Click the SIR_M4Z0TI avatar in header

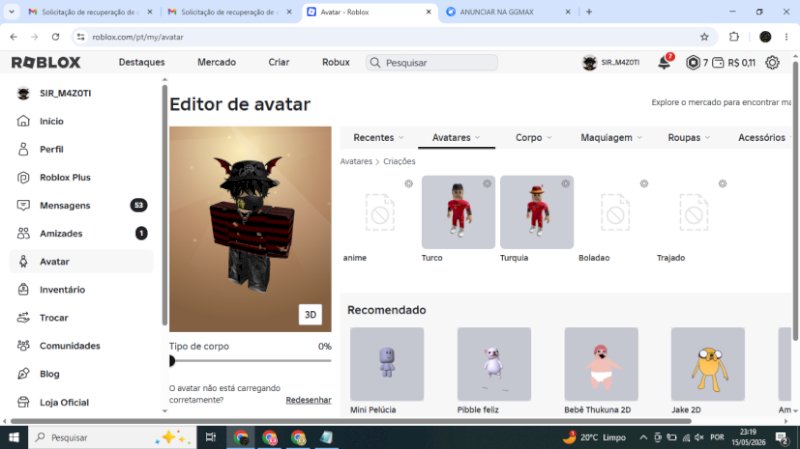pos(590,63)
